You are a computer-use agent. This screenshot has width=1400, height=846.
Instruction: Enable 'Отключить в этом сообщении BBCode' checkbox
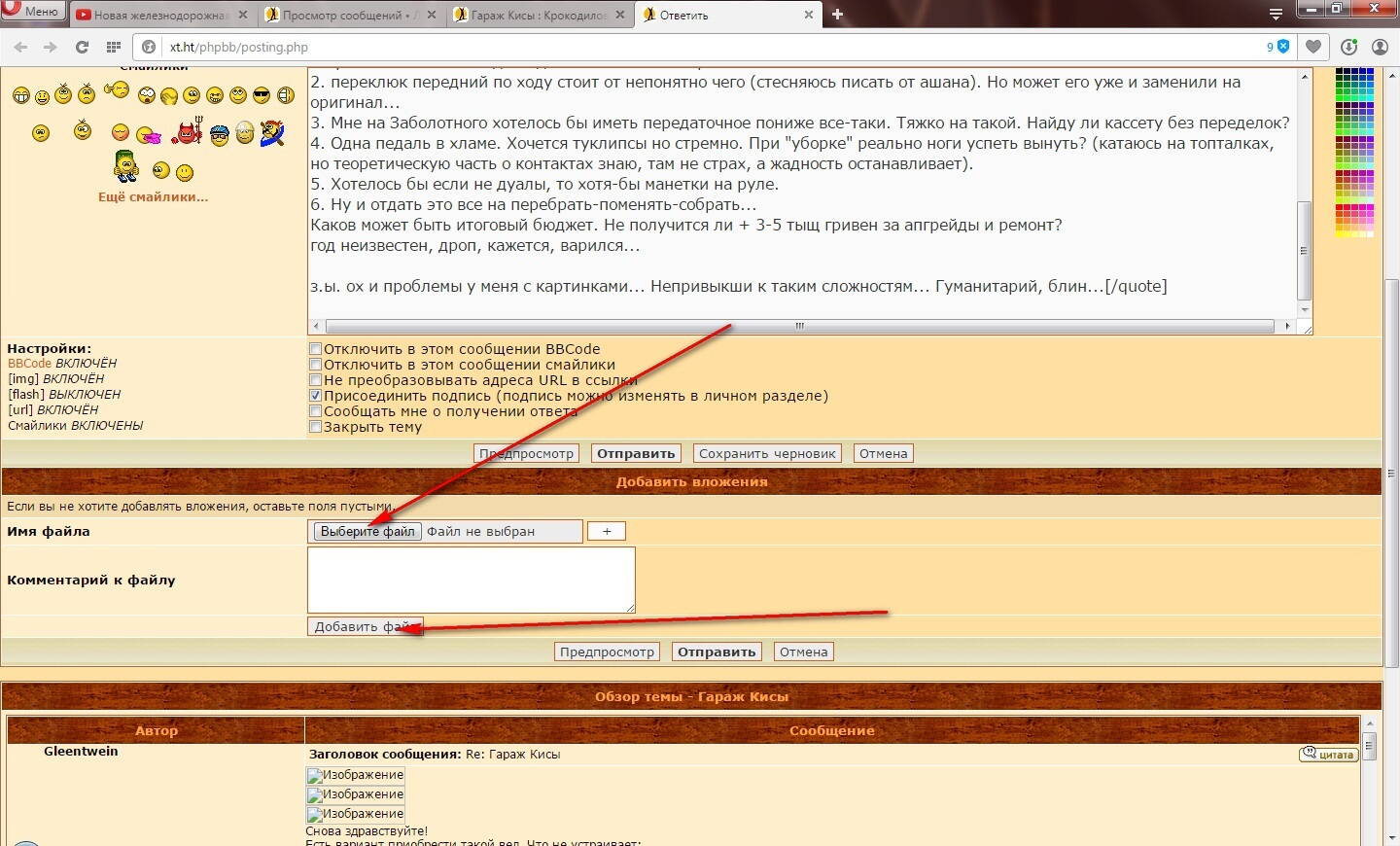click(x=315, y=349)
